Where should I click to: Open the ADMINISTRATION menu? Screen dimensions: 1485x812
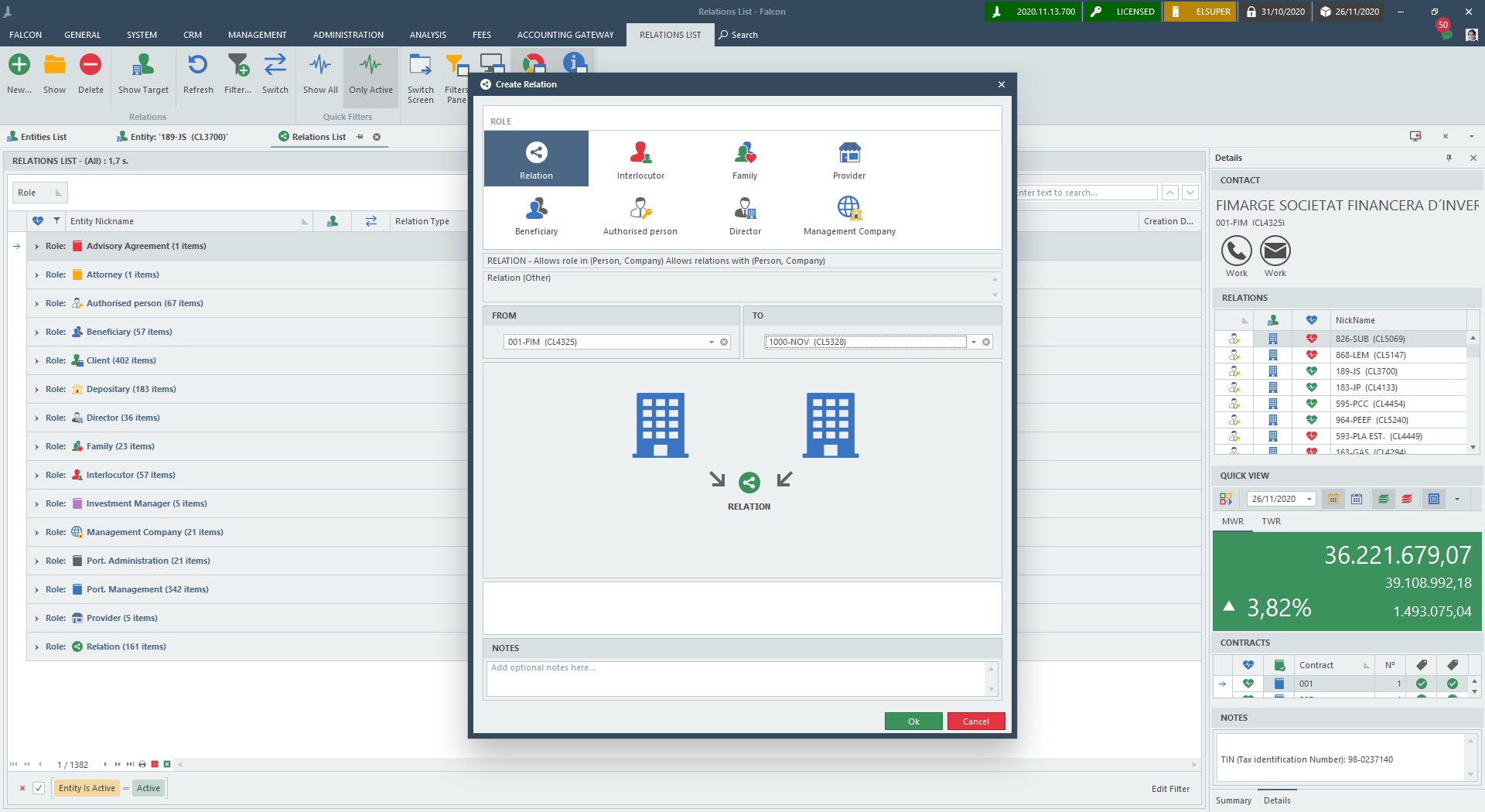[348, 35]
